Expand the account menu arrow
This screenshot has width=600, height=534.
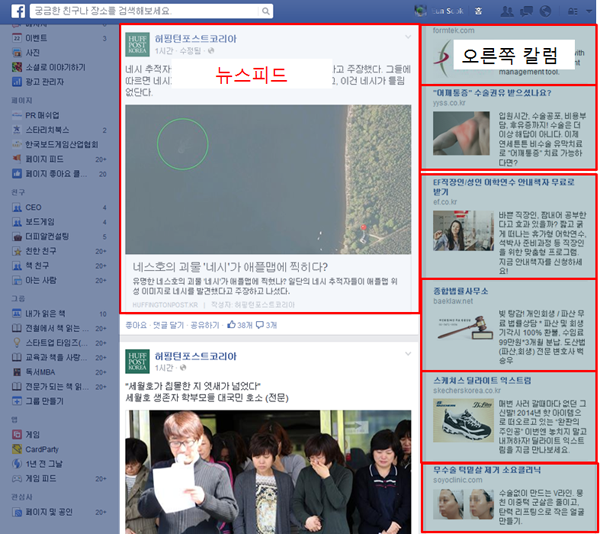589,11
